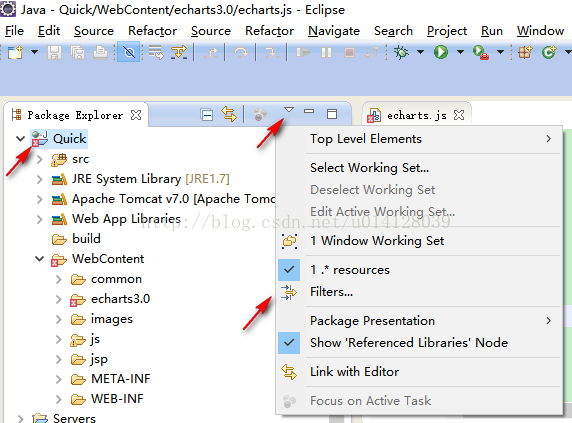
Task: Click the Run Last Tool icon
Action: (480, 52)
